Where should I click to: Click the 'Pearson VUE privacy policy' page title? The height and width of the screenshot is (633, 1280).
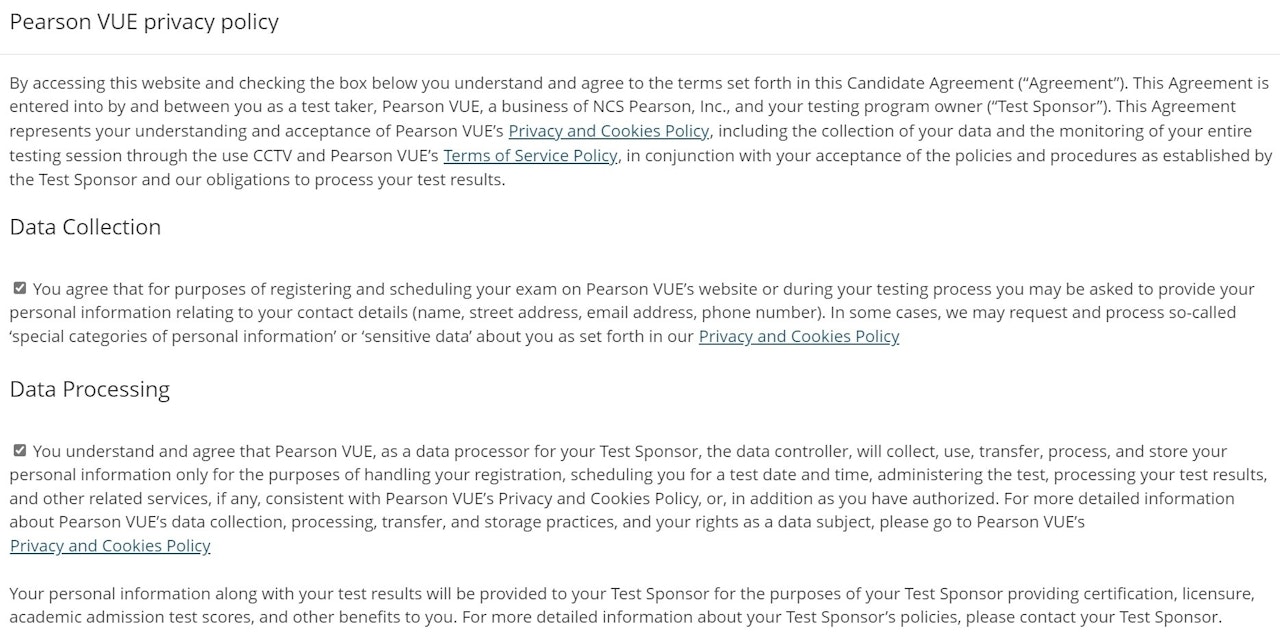(144, 22)
